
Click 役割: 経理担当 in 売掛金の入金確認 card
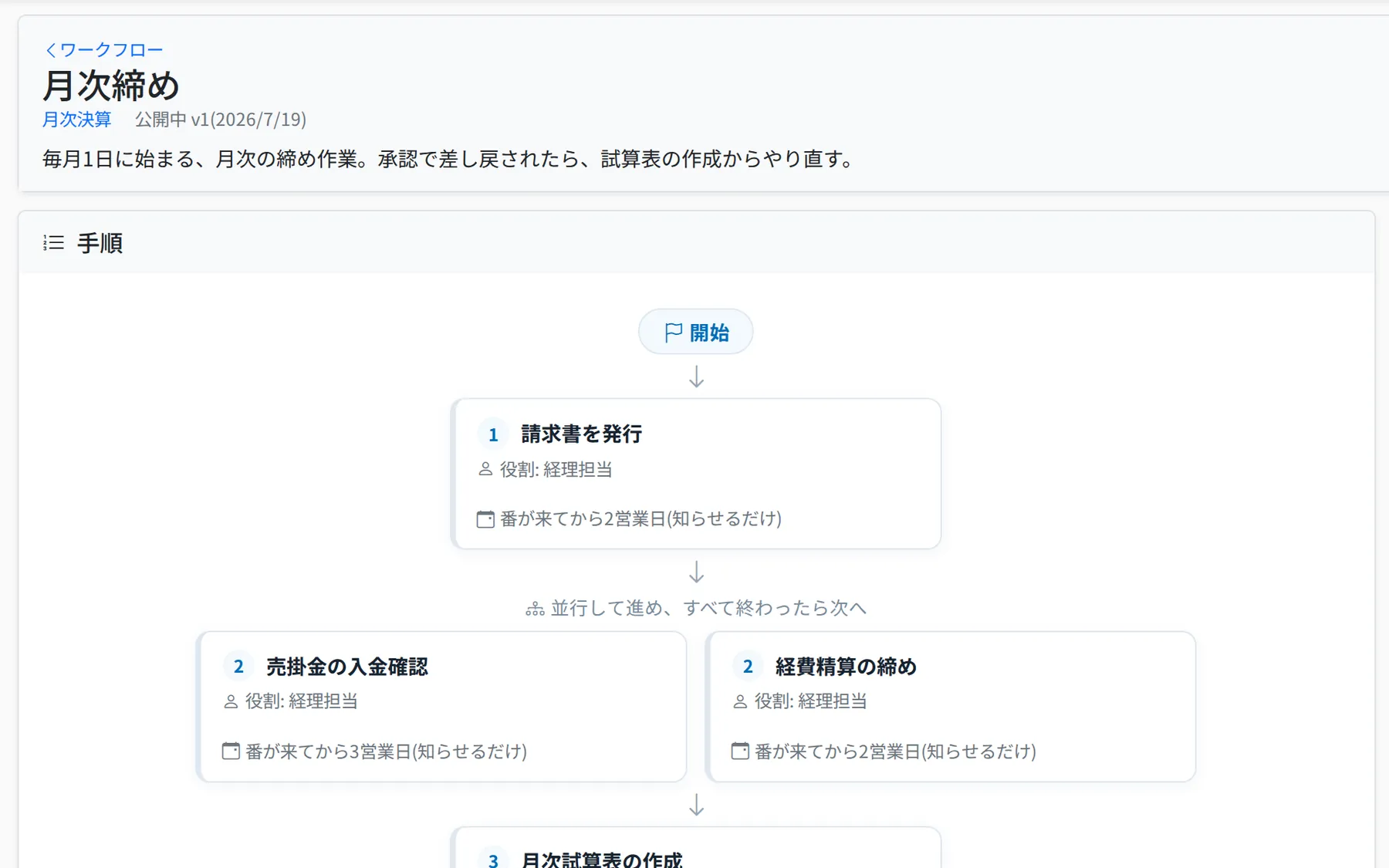[x=301, y=701]
